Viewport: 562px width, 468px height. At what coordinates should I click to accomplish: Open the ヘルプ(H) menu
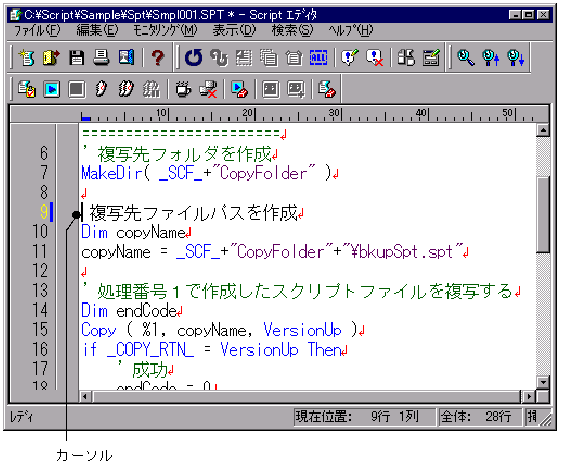[x=351, y=31]
